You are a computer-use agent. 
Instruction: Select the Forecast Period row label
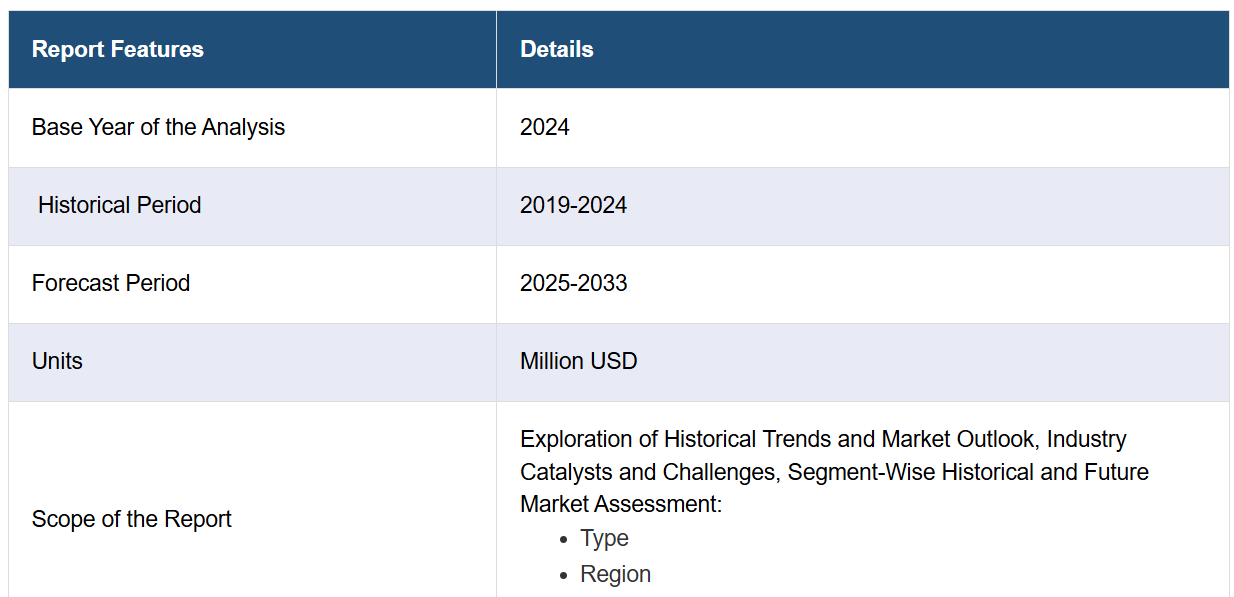click(111, 284)
